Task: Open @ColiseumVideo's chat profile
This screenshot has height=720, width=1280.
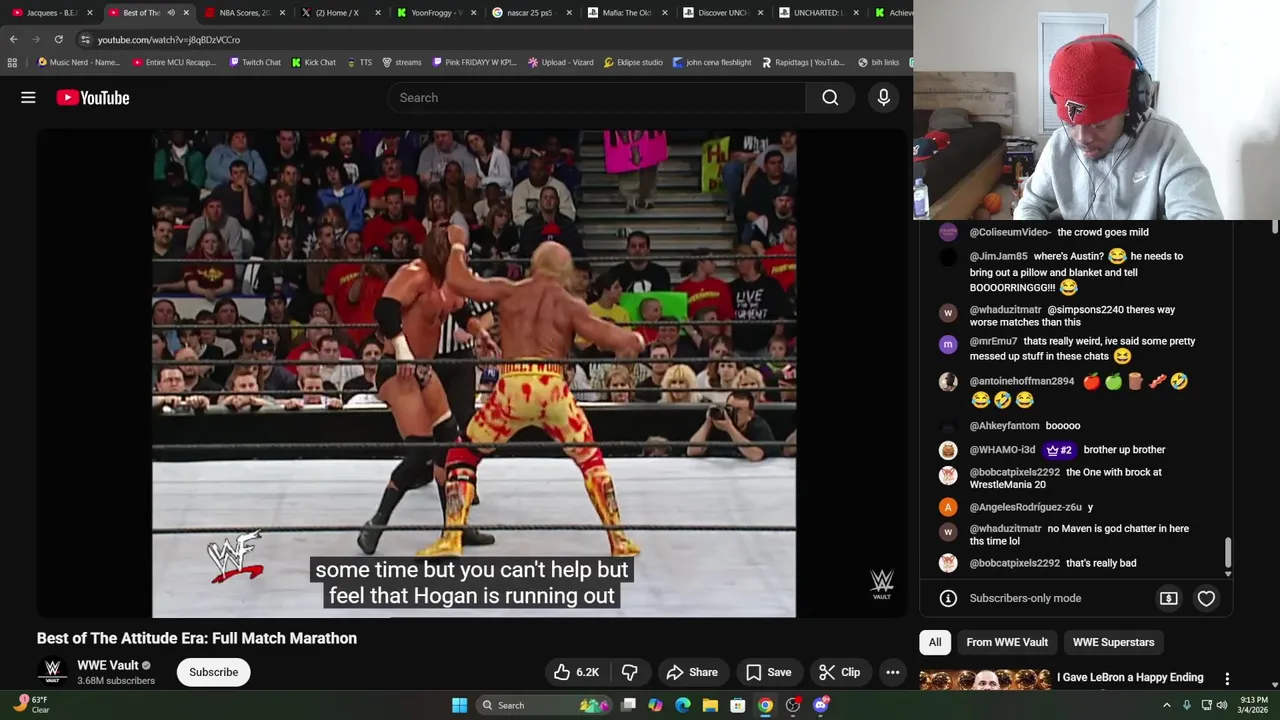Action: (948, 232)
